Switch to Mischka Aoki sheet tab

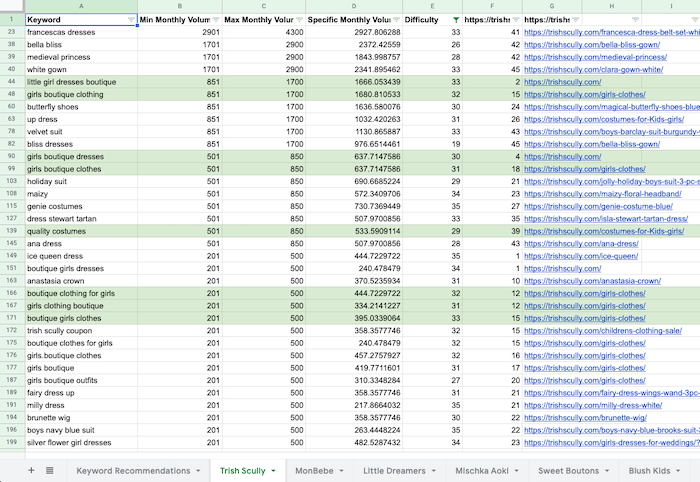click(482, 471)
